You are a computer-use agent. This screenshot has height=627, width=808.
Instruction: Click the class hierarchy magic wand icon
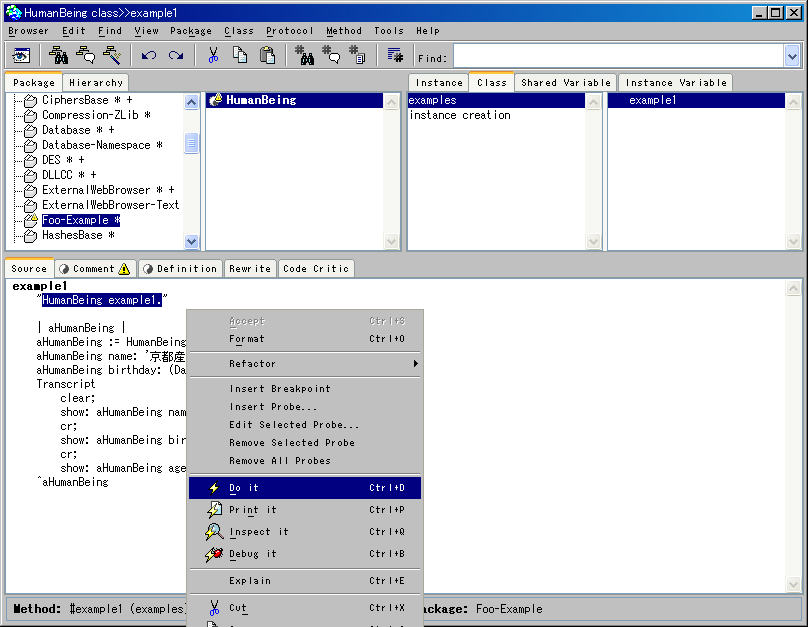click(x=112, y=55)
